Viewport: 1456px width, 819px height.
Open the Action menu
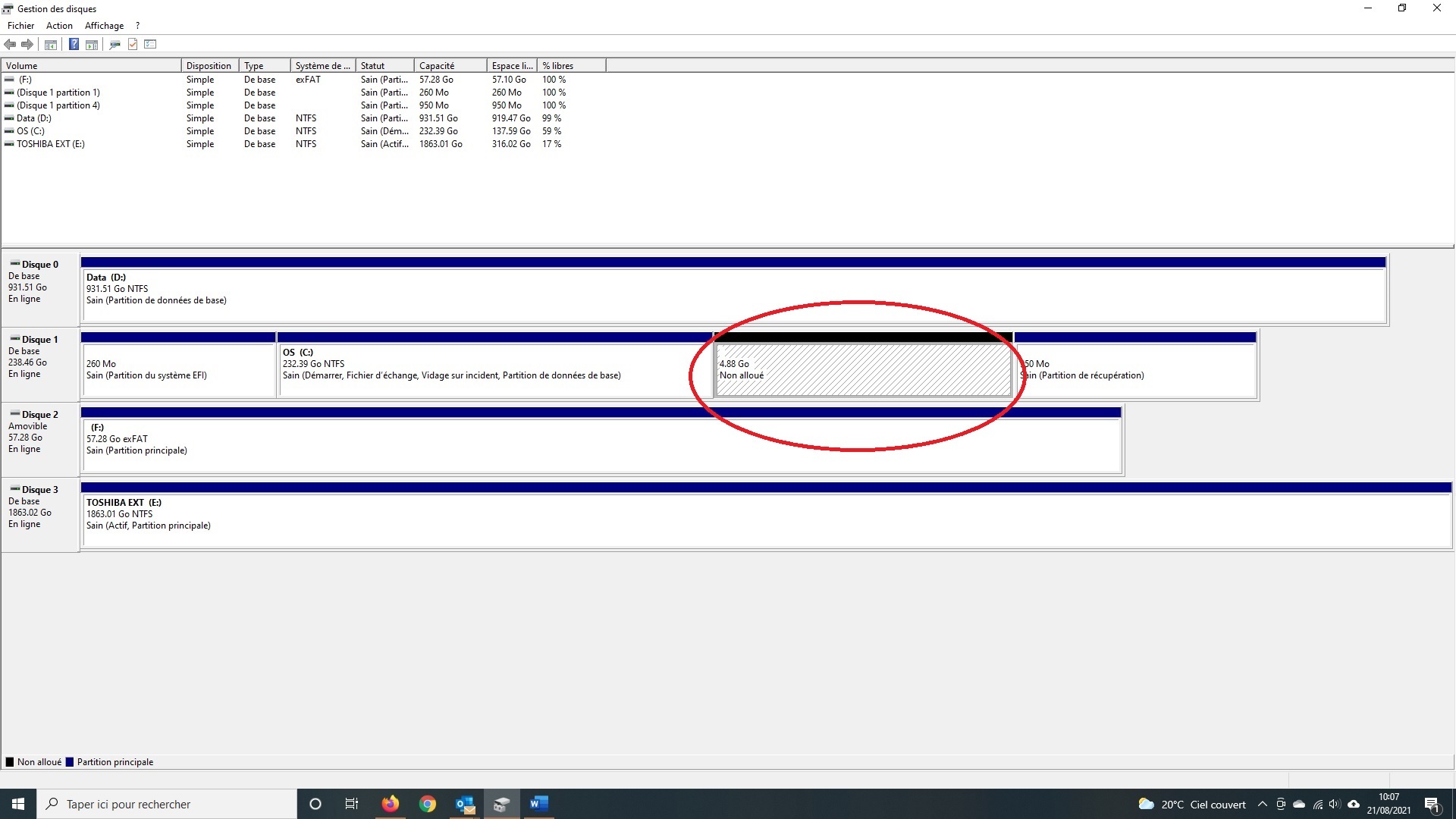click(59, 26)
